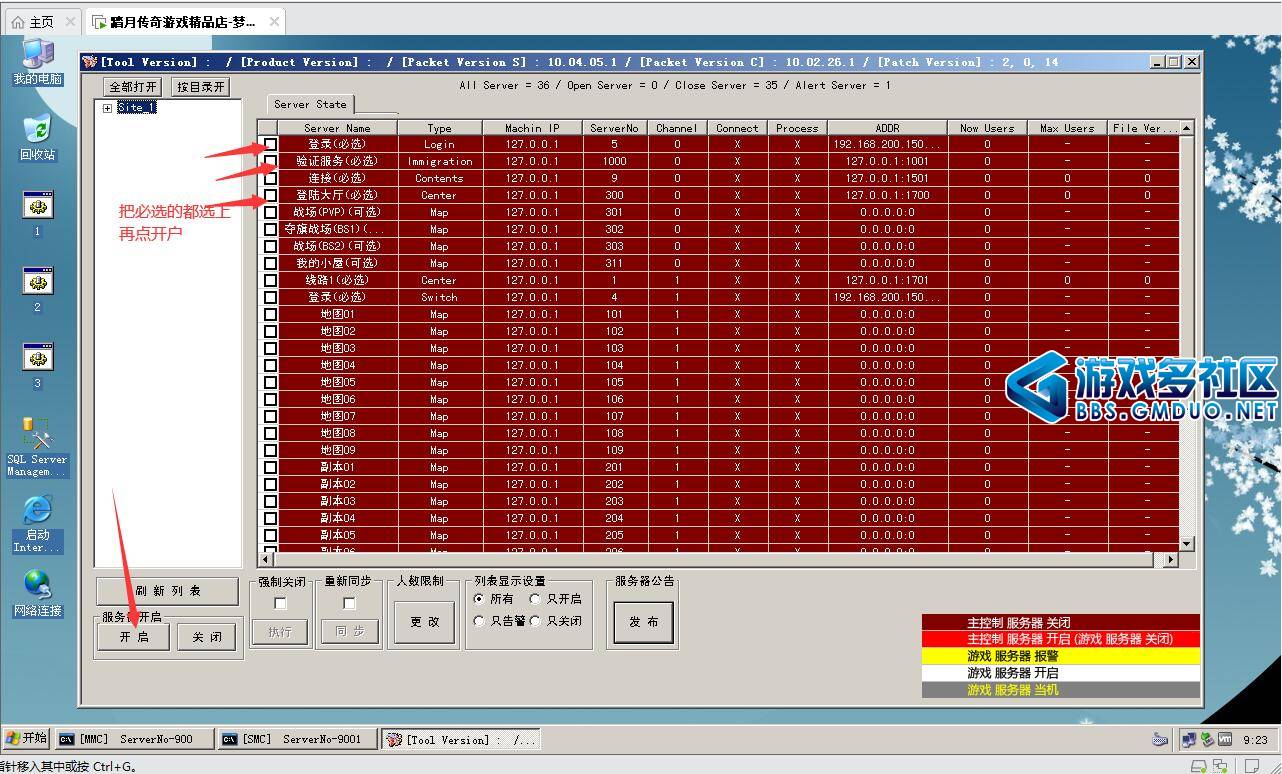Open the 网络连接 desktop icon
The width and height of the screenshot is (1282, 774).
[x=37, y=593]
